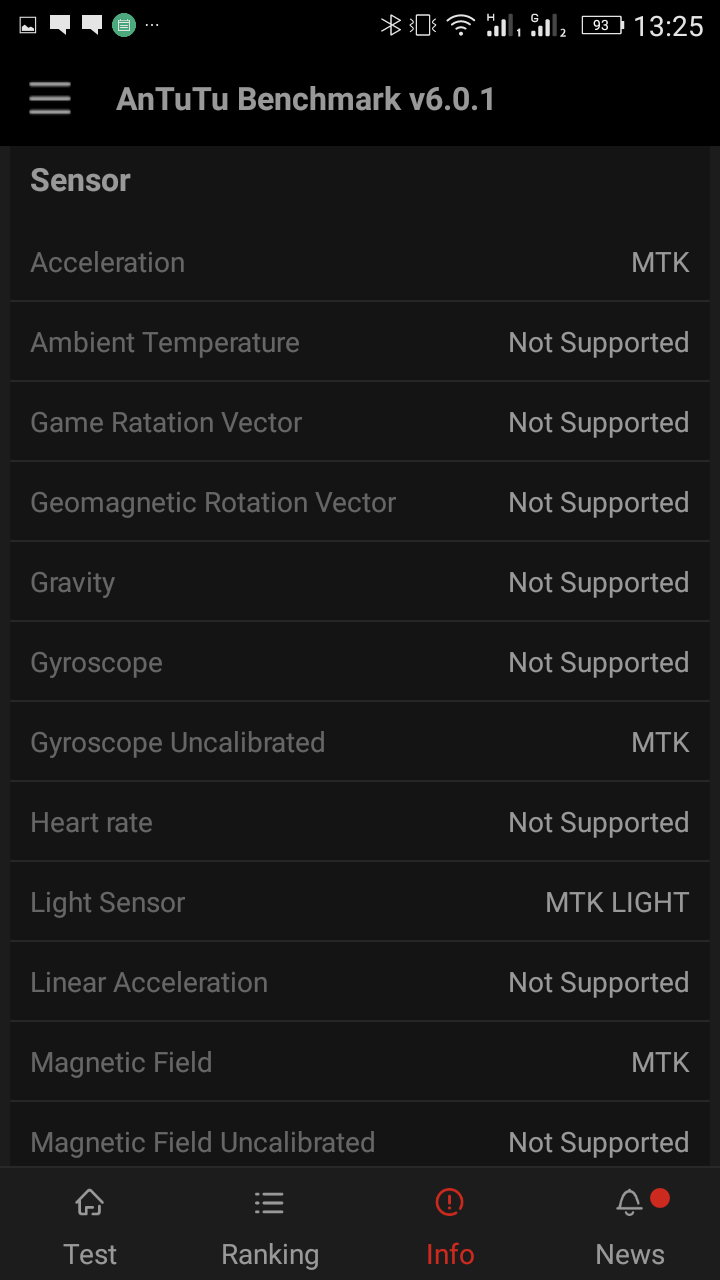Switch to the Ranking tab label
This screenshot has height=1280, width=720.
coord(270,1254)
